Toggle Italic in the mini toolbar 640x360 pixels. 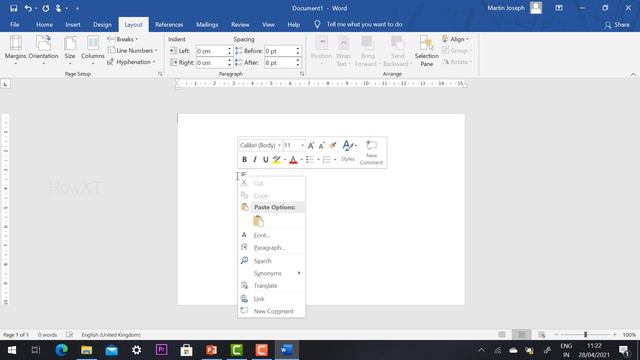pyautogui.click(x=255, y=160)
